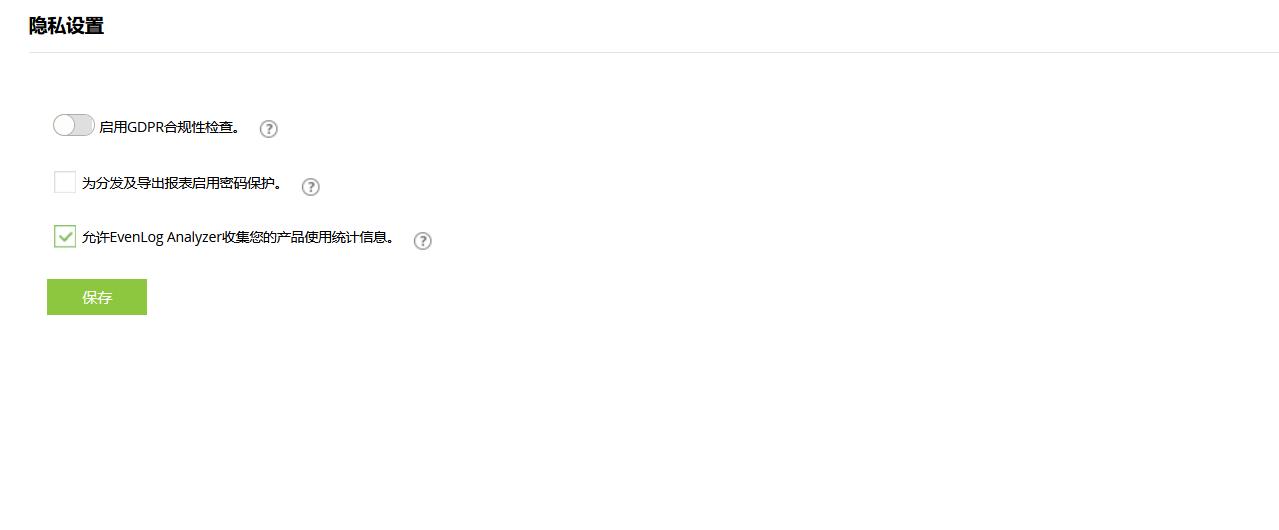Click the 密码保护 text in the label
This screenshot has width=1279, height=530.
coord(250,184)
